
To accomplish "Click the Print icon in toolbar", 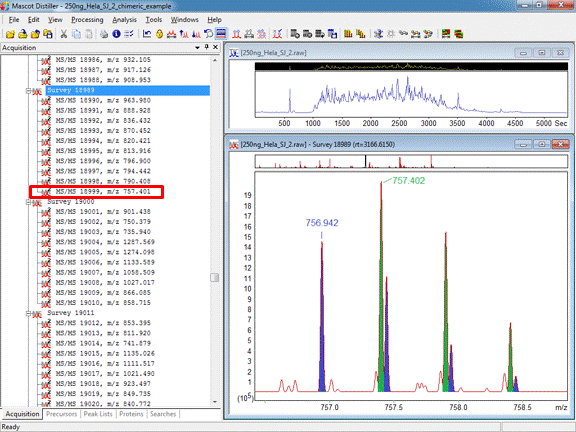I will pos(104,34).
